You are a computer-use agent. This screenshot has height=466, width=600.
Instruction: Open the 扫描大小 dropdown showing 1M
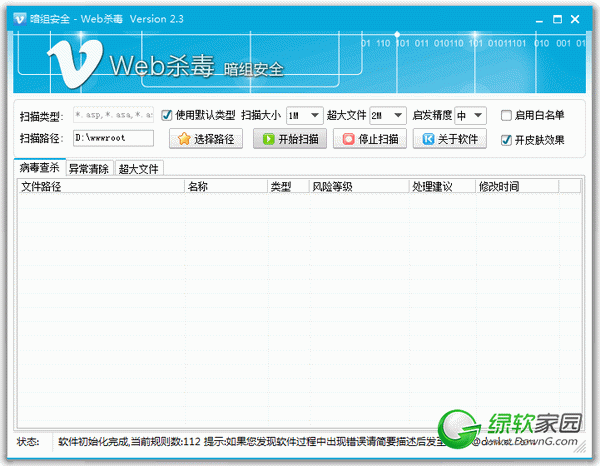(305, 115)
